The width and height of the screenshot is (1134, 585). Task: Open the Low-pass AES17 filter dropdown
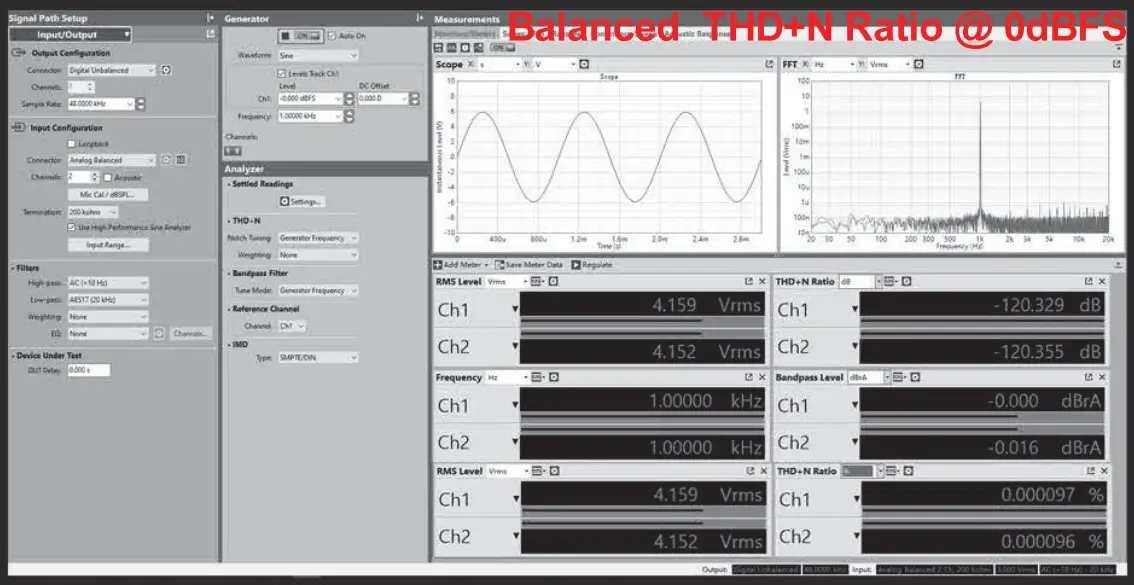coord(108,299)
